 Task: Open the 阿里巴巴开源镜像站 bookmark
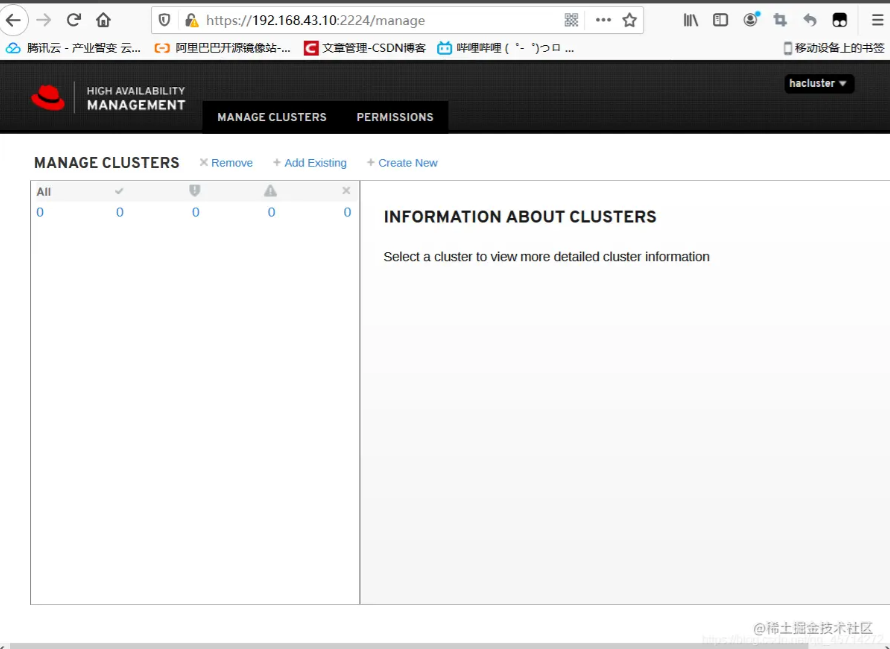222,48
